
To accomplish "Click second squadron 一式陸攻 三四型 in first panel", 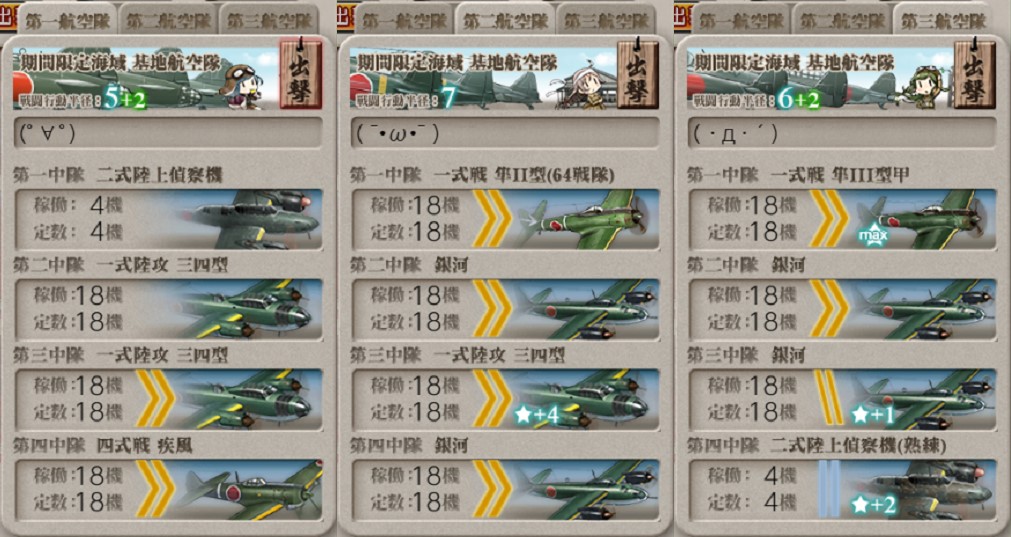I will click(168, 309).
